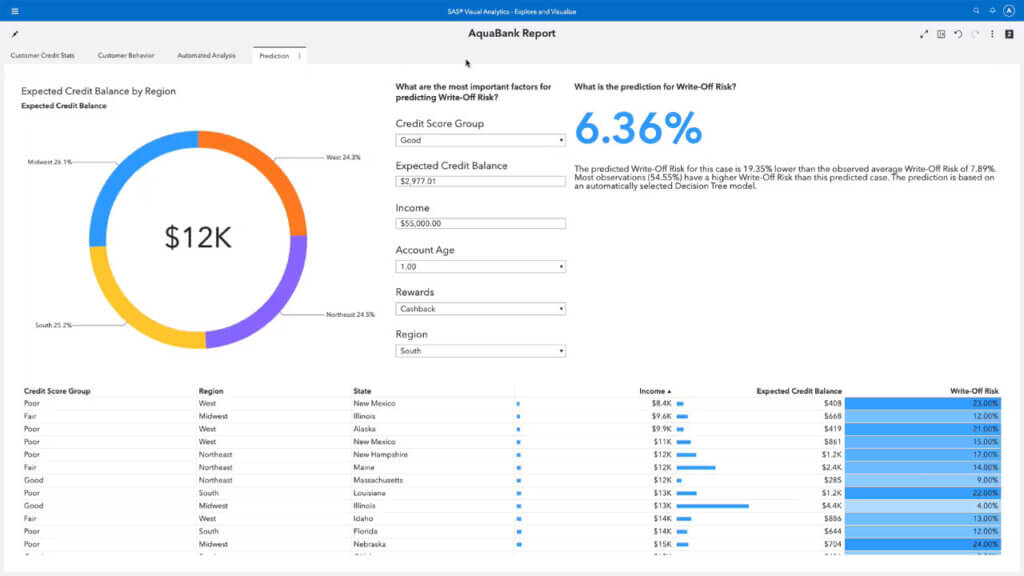Click the 'Midwest 26.1%' chart label

pyautogui.click(x=50, y=162)
